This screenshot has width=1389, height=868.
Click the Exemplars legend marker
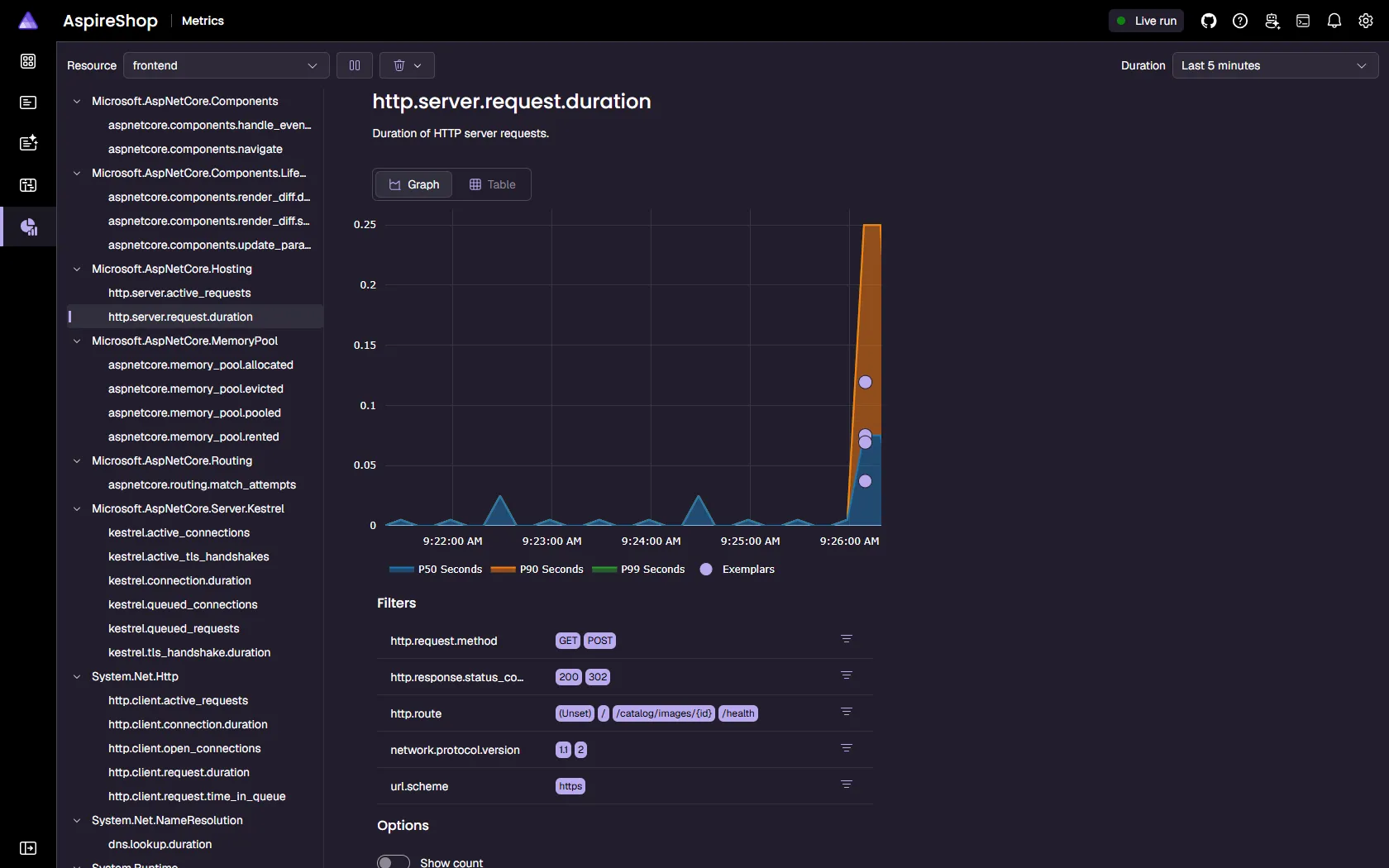(x=706, y=569)
